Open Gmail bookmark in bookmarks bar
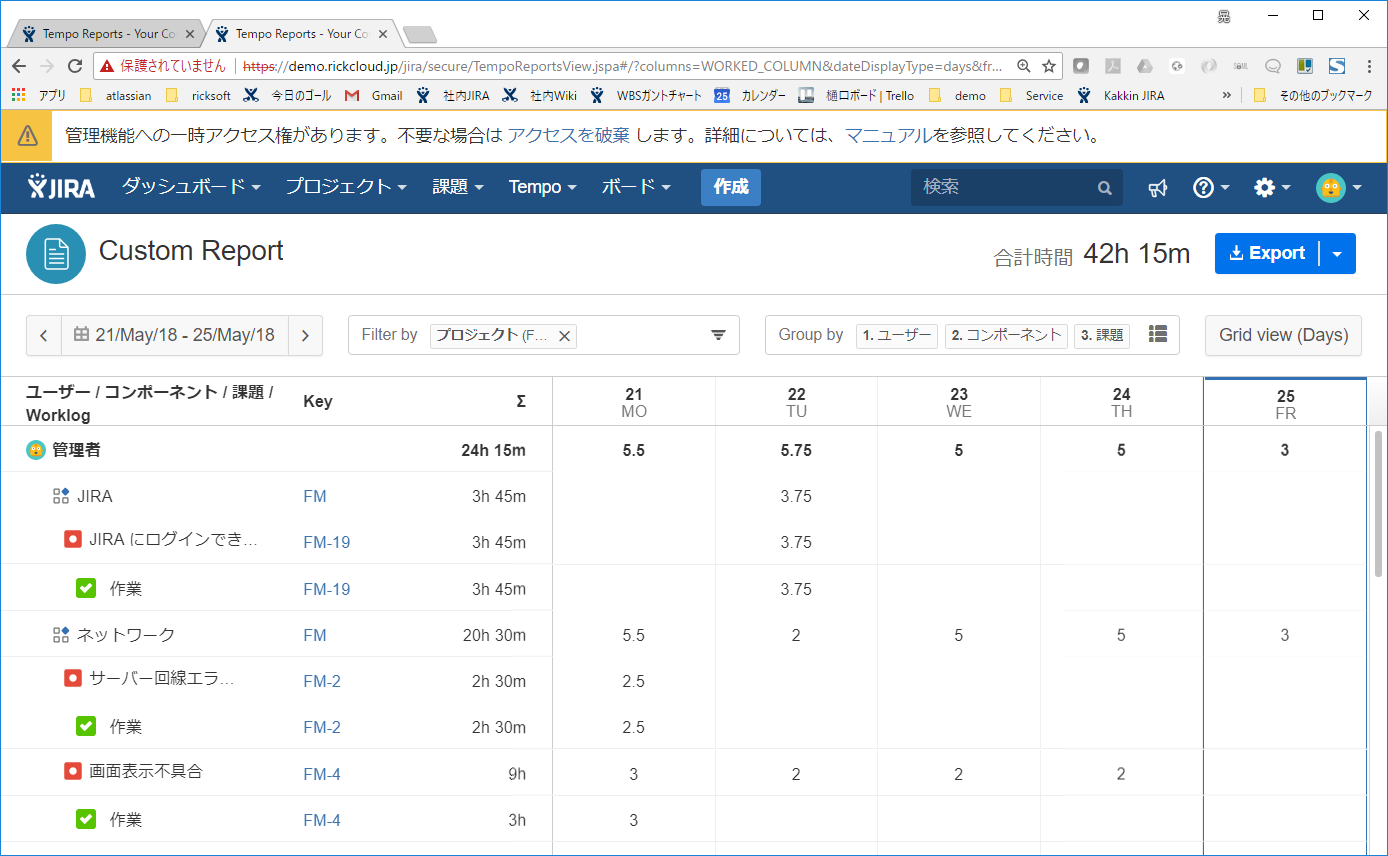 [x=374, y=96]
